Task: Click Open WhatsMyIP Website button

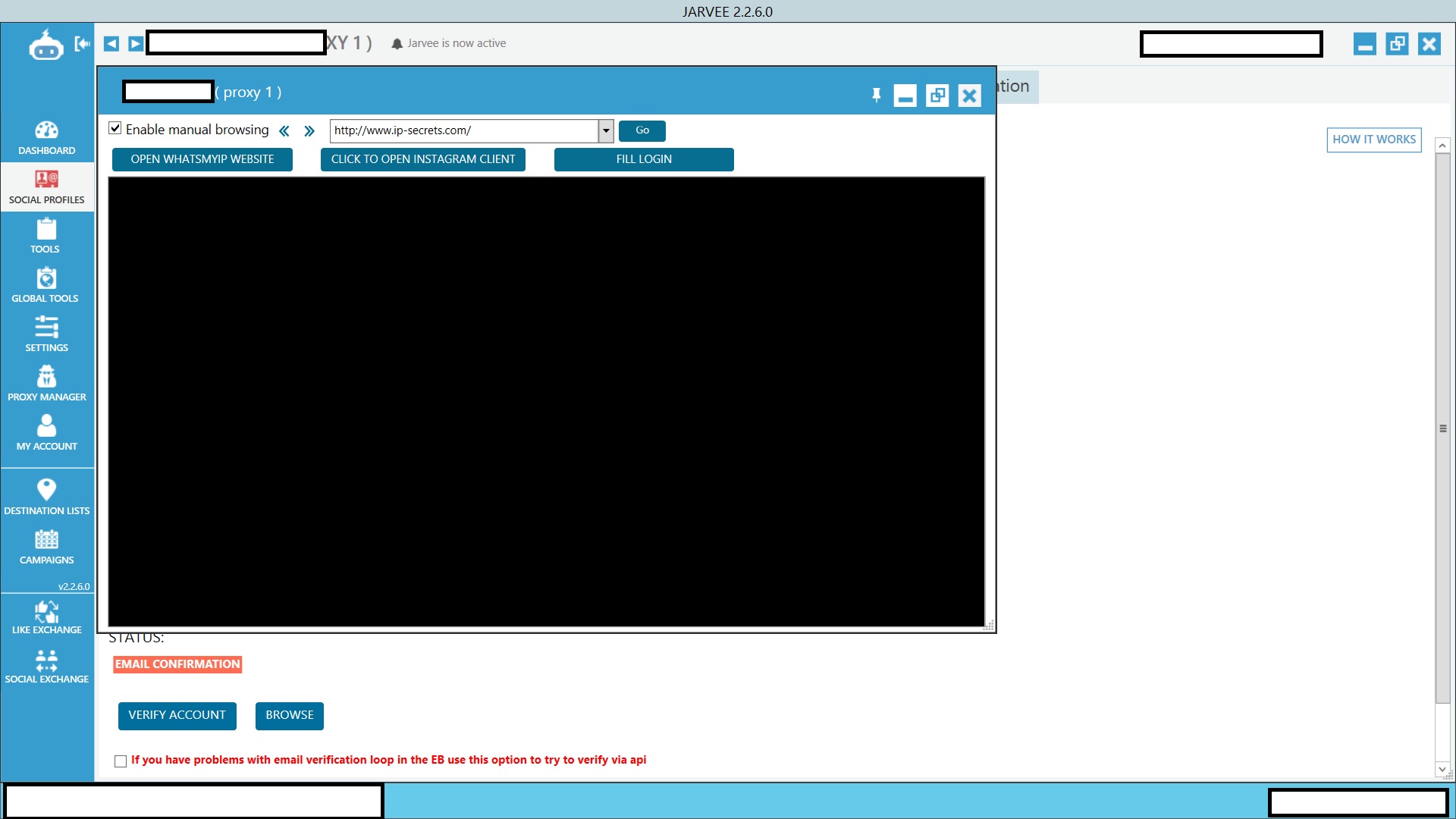Action: coord(202,159)
